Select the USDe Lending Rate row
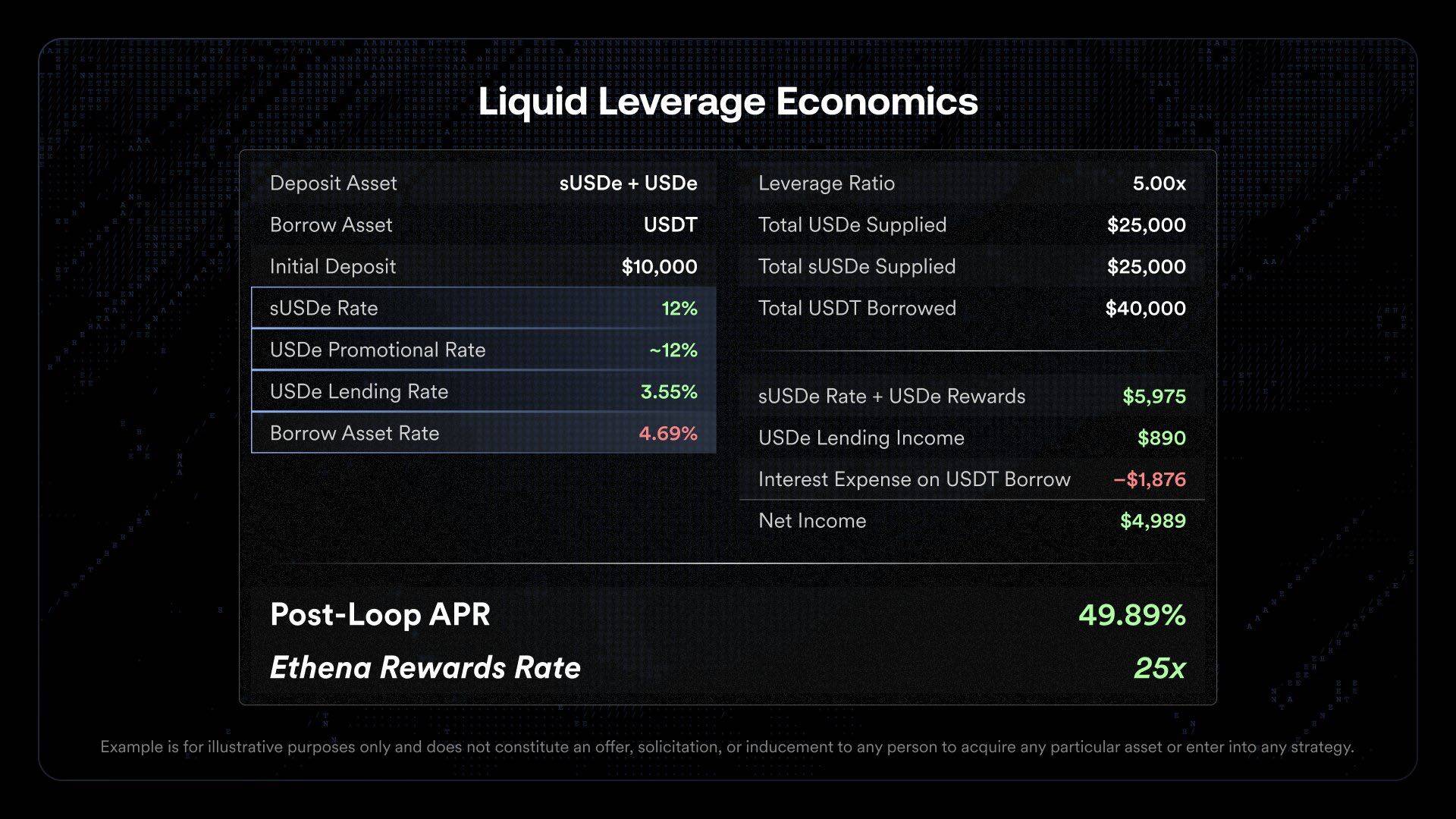Image resolution: width=1456 pixels, height=819 pixels. point(483,391)
